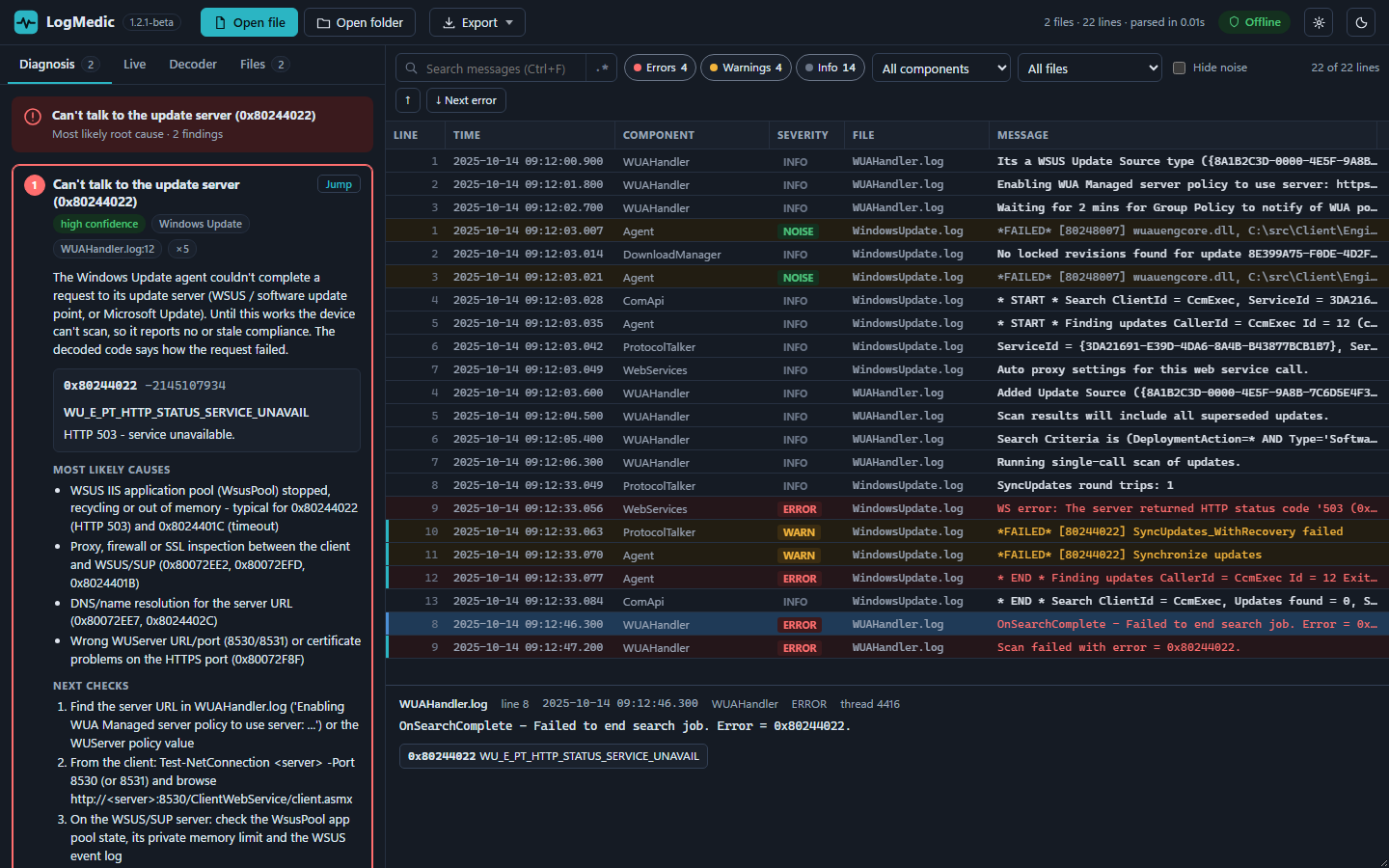Sort by the TIME column header
The image size is (1389, 868).
(530, 135)
